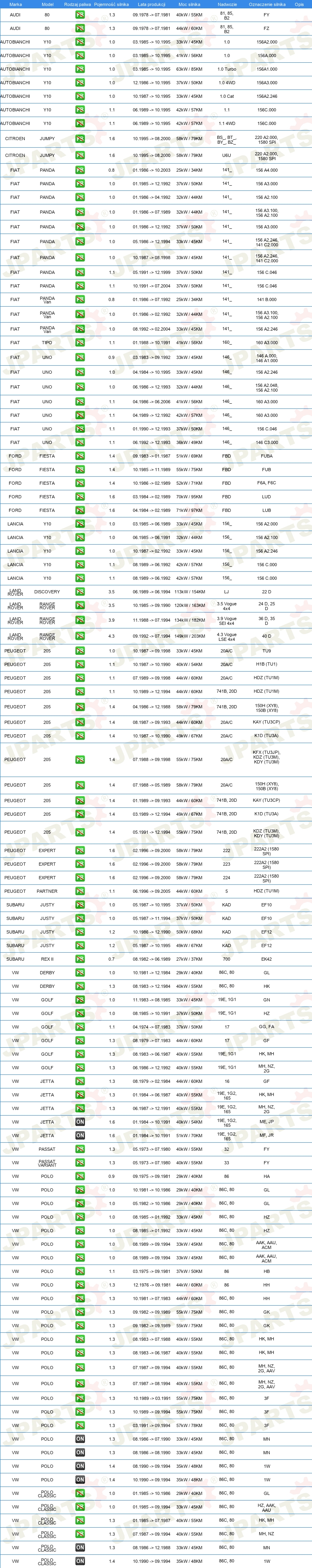The height and width of the screenshot is (1568, 312).
Task: Click petrol icon in Audi 80 FZ row
Action: click(x=80, y=28)
